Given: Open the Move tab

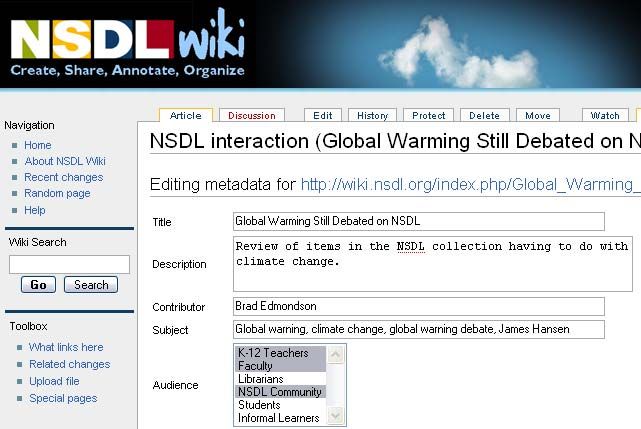Looking at the screenshot, I should 538,116.
